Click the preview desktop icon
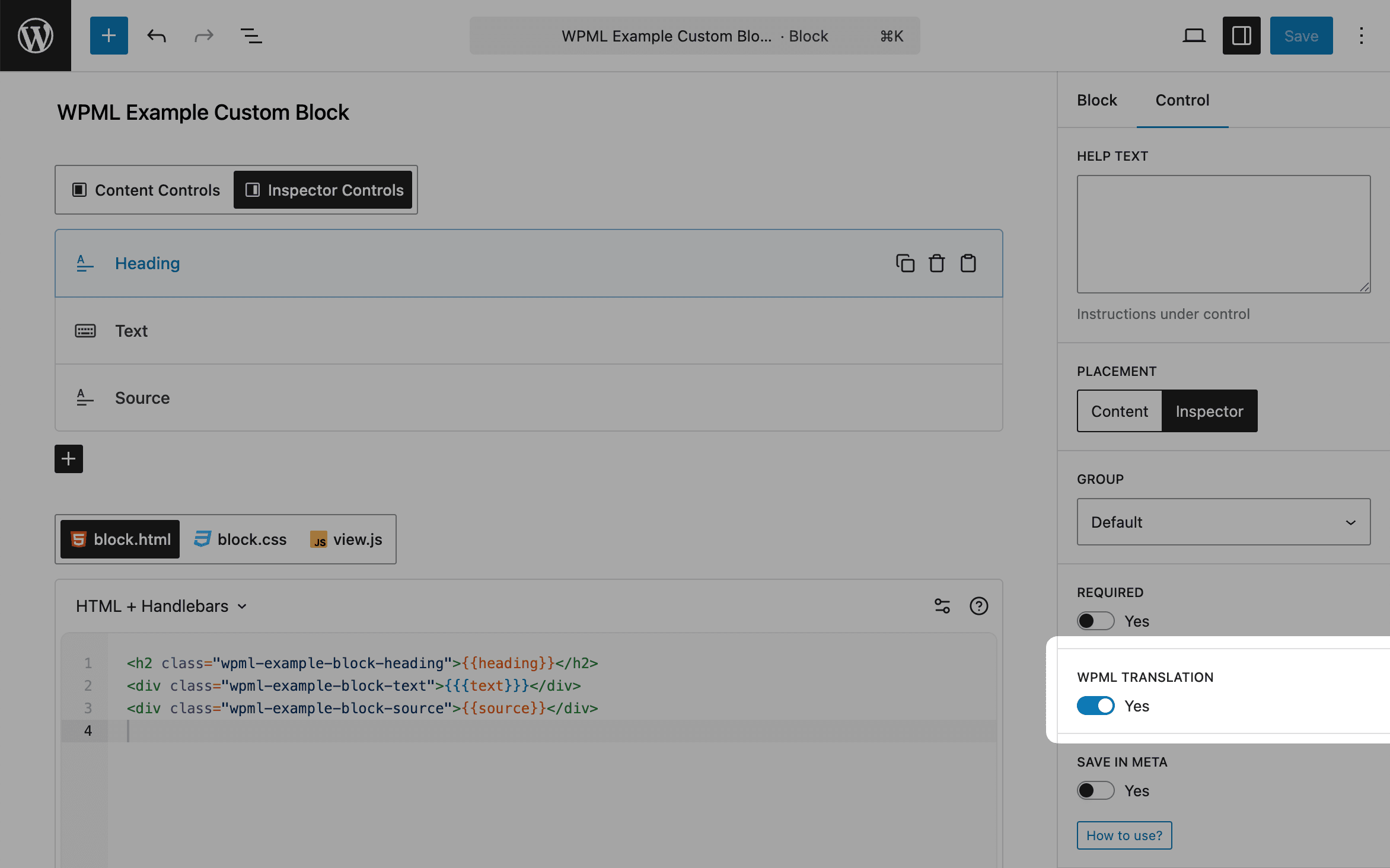 click(x=1194, y=35)
